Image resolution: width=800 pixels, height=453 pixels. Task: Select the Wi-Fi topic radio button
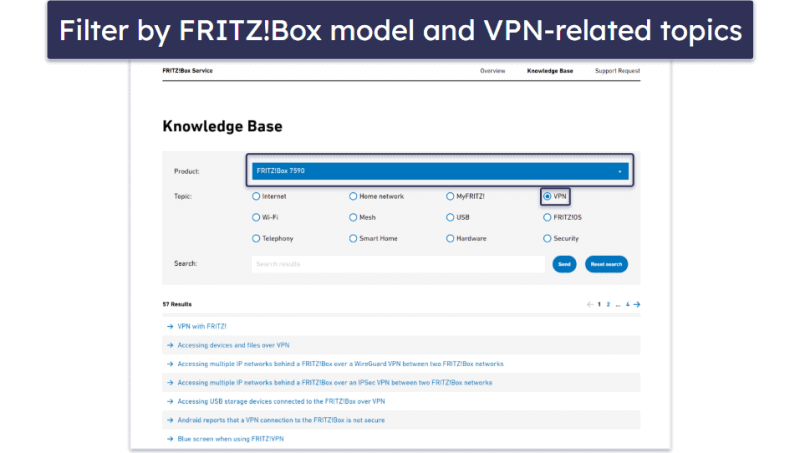[x=256, y=217]
